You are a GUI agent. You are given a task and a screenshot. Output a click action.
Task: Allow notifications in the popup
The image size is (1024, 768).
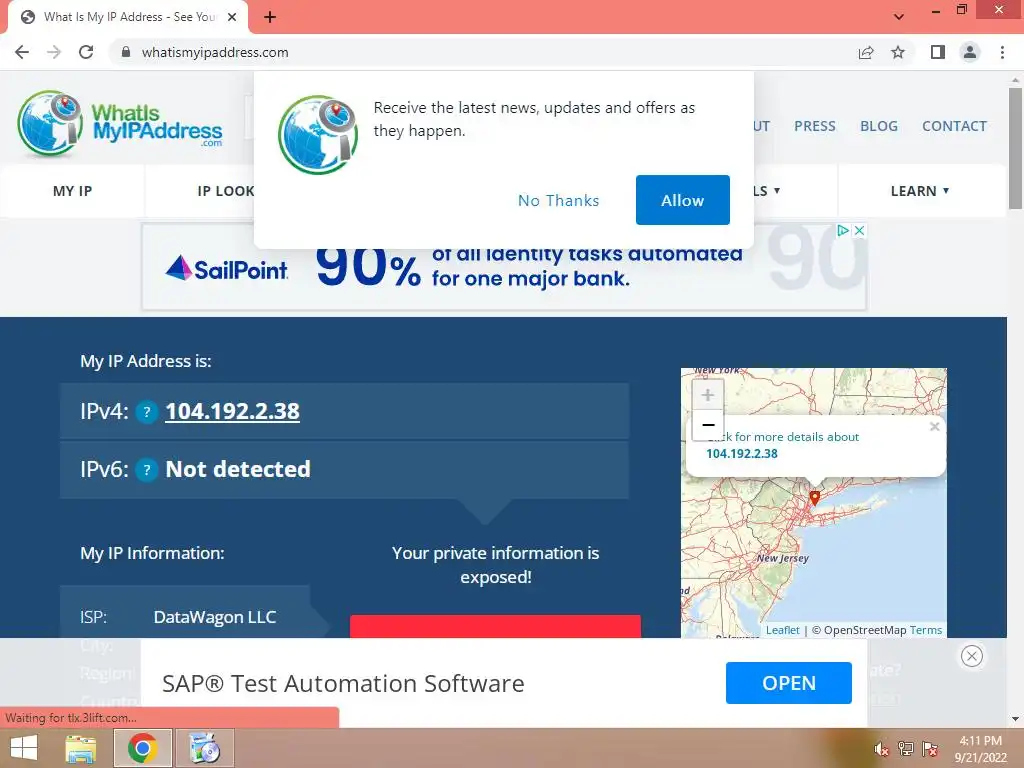point(682,200)
